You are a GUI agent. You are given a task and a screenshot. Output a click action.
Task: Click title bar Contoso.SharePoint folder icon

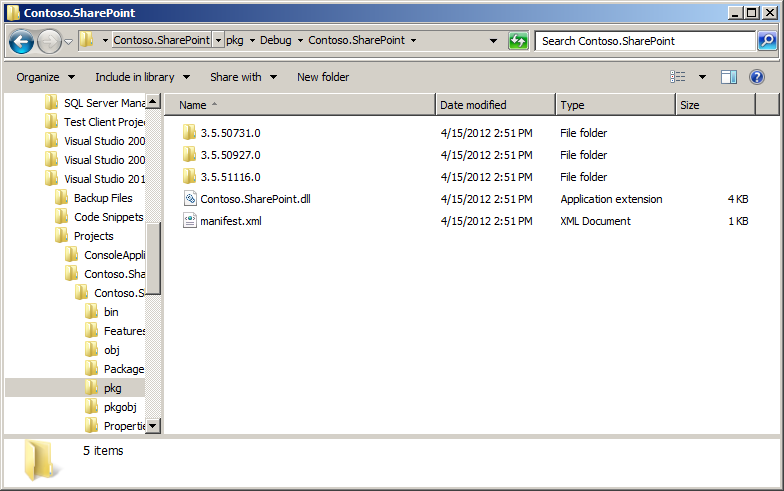[13, 12]
